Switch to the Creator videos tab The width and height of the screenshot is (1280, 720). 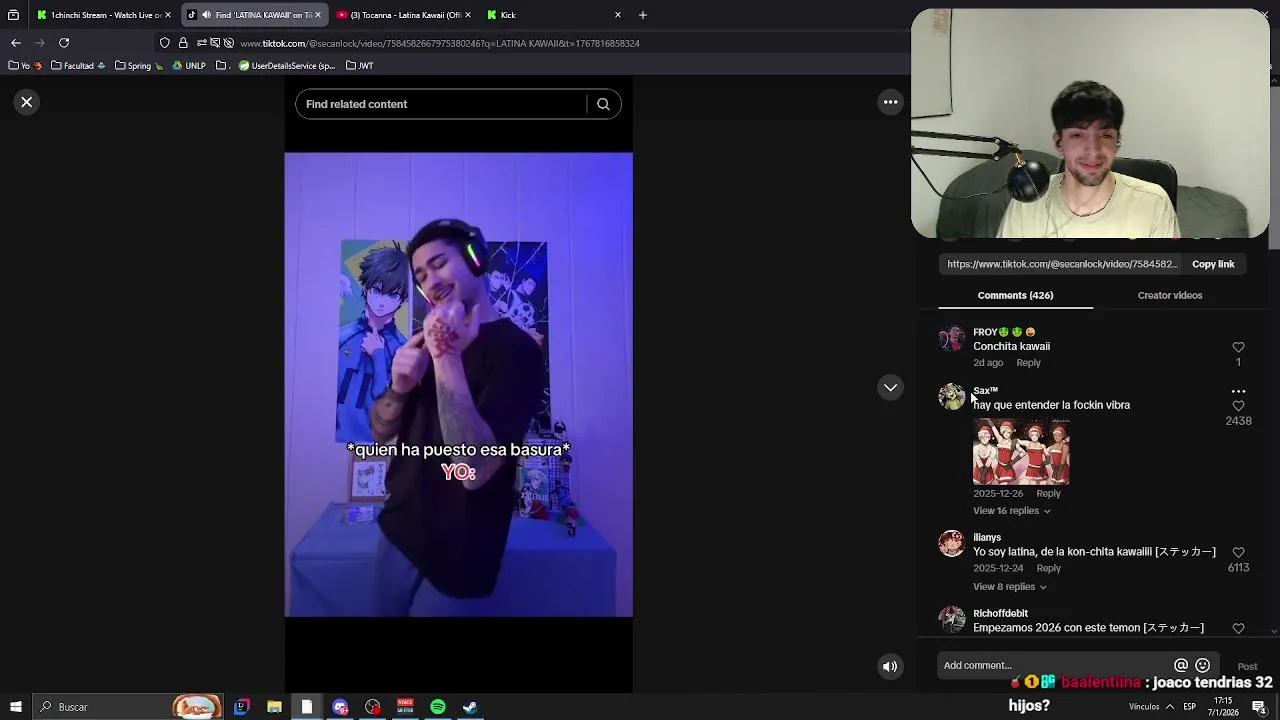1170,295
